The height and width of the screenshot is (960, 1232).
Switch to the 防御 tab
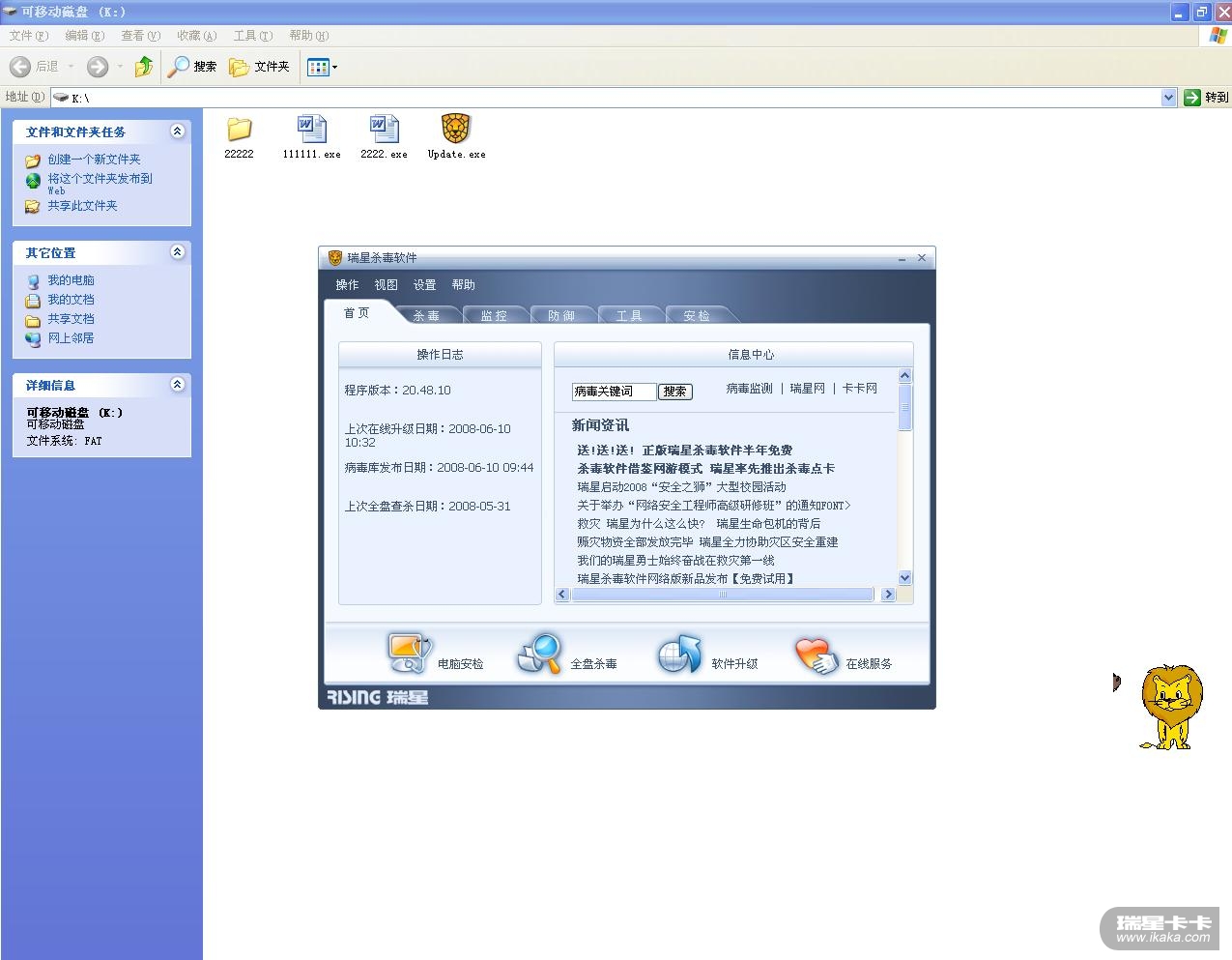tap(561, 316)
